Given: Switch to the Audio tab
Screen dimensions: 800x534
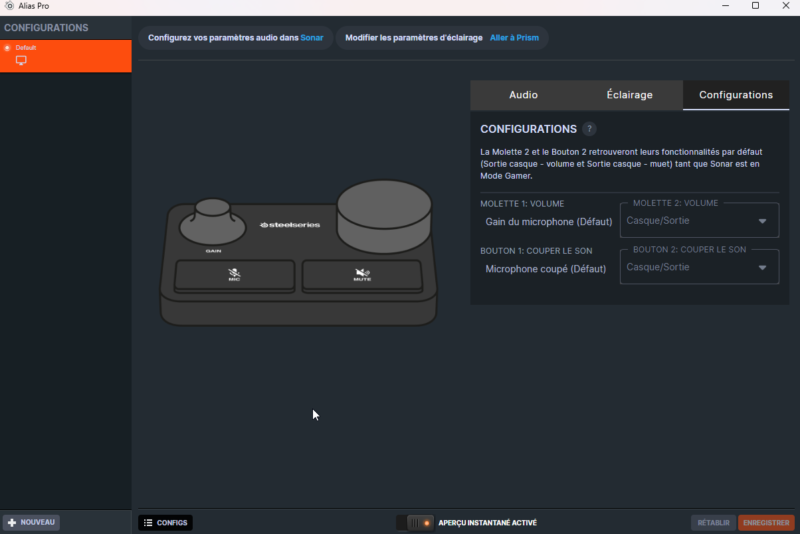Looking at the screenshot, I should pos(523,95).
